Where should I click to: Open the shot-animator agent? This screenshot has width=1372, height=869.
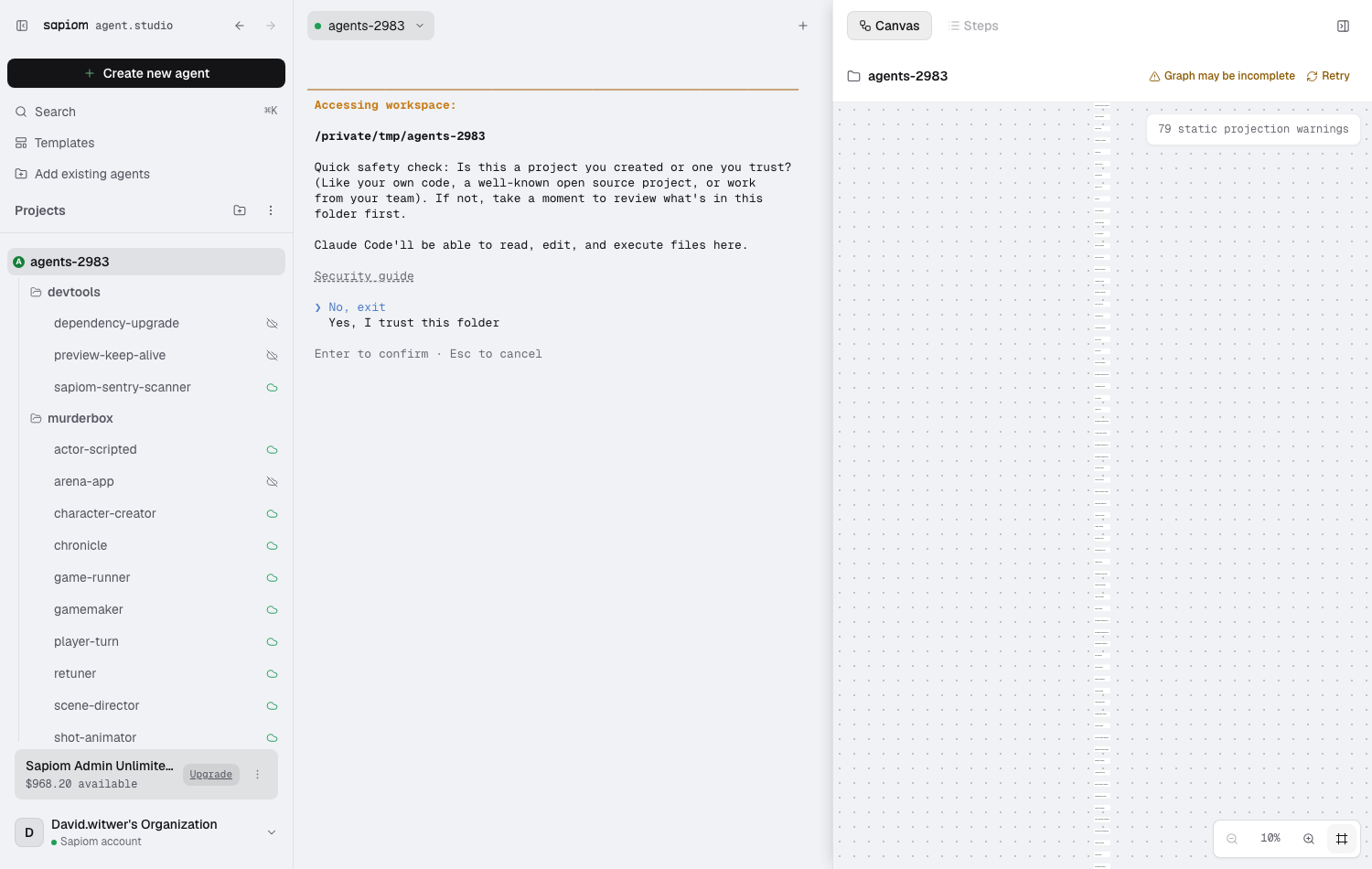point(95,737)
